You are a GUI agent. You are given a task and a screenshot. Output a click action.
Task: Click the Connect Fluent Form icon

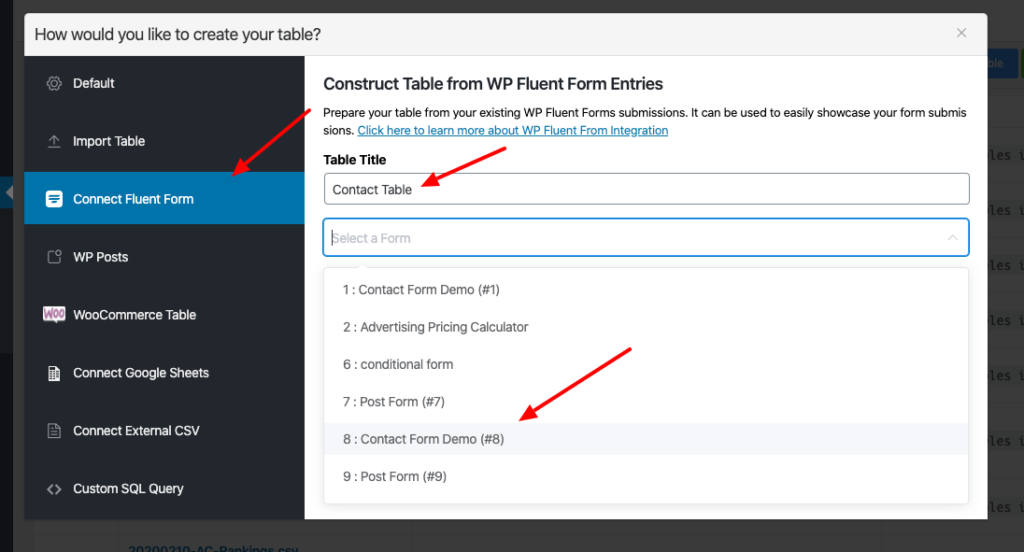[x=54, y=199]
